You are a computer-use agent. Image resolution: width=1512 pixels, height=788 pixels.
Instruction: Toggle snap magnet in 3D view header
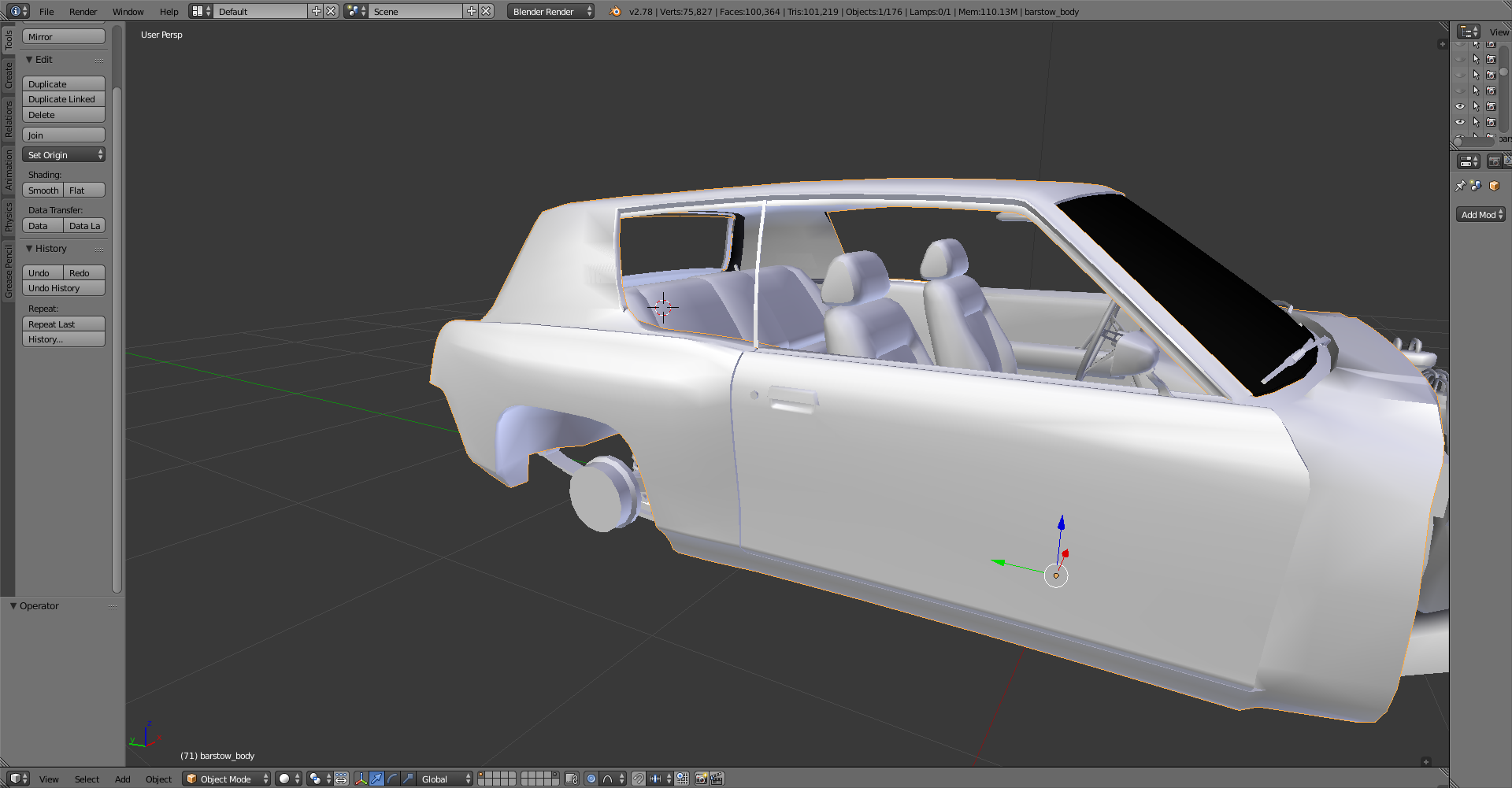[x=639, y=779]
